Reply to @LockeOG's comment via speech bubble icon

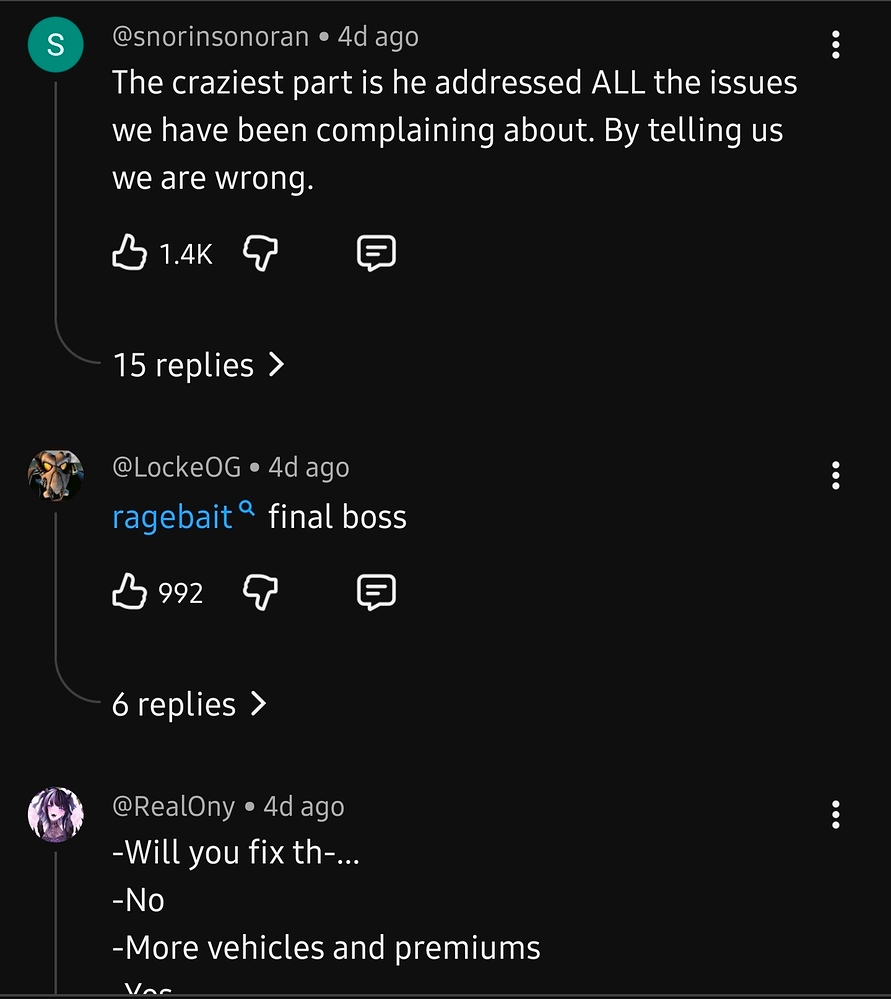pyautogui.click(x=375, y=592)
